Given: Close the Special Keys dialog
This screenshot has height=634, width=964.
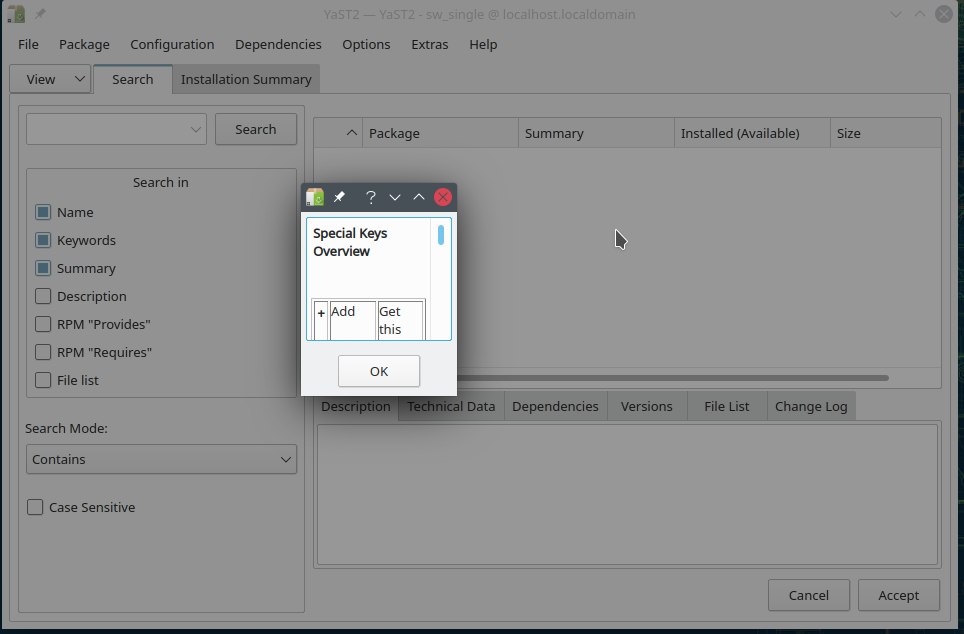Looking at the screenshot, I should coord(443,197).
